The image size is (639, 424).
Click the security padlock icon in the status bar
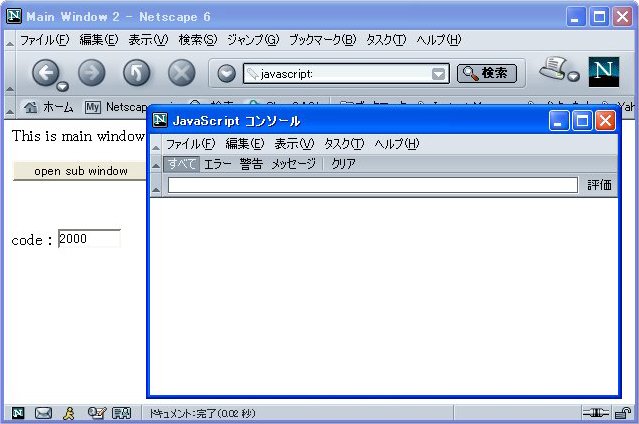click(623, 413)
